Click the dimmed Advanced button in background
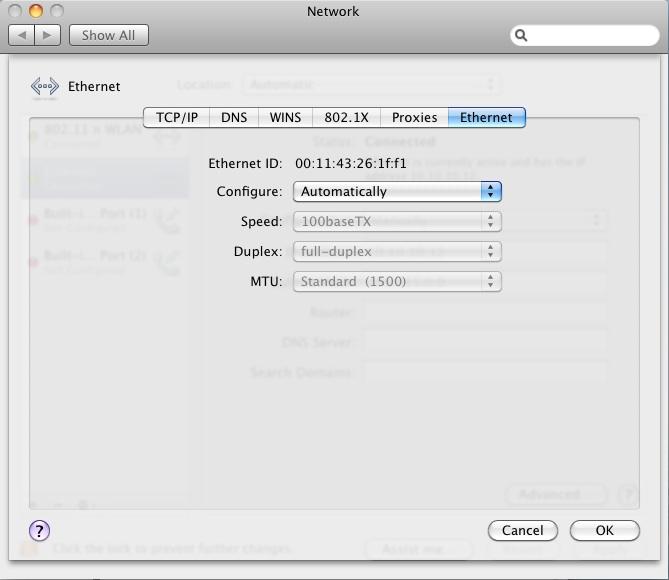This screenshot has width=669, height=580. point(556,495)
